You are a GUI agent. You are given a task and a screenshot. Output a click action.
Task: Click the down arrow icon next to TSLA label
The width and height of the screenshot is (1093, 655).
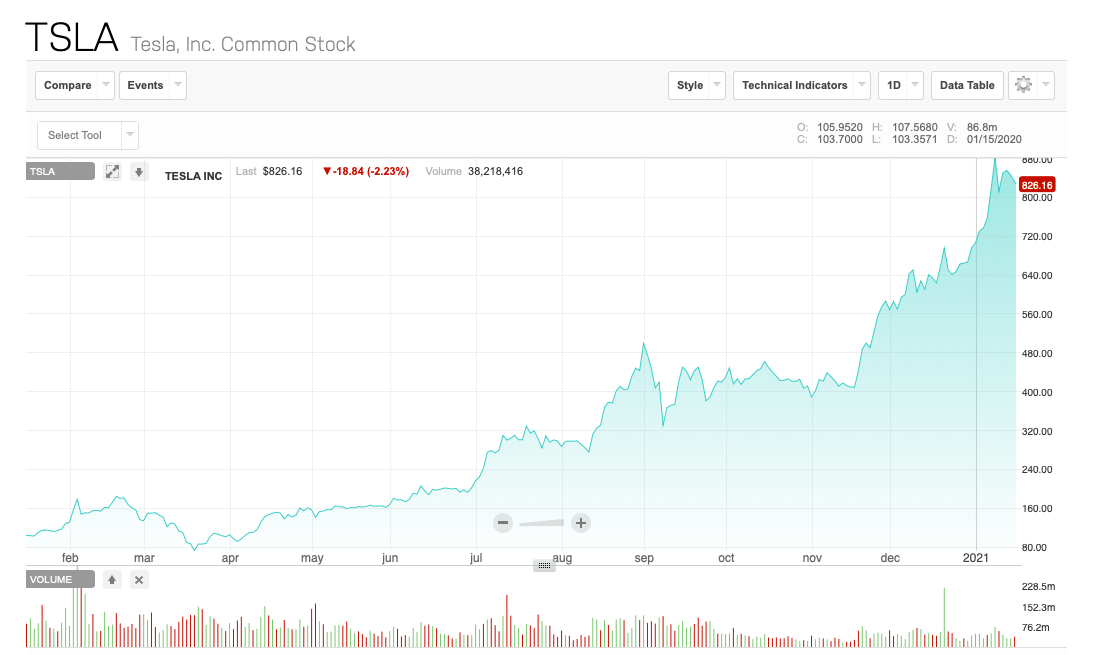139,172
